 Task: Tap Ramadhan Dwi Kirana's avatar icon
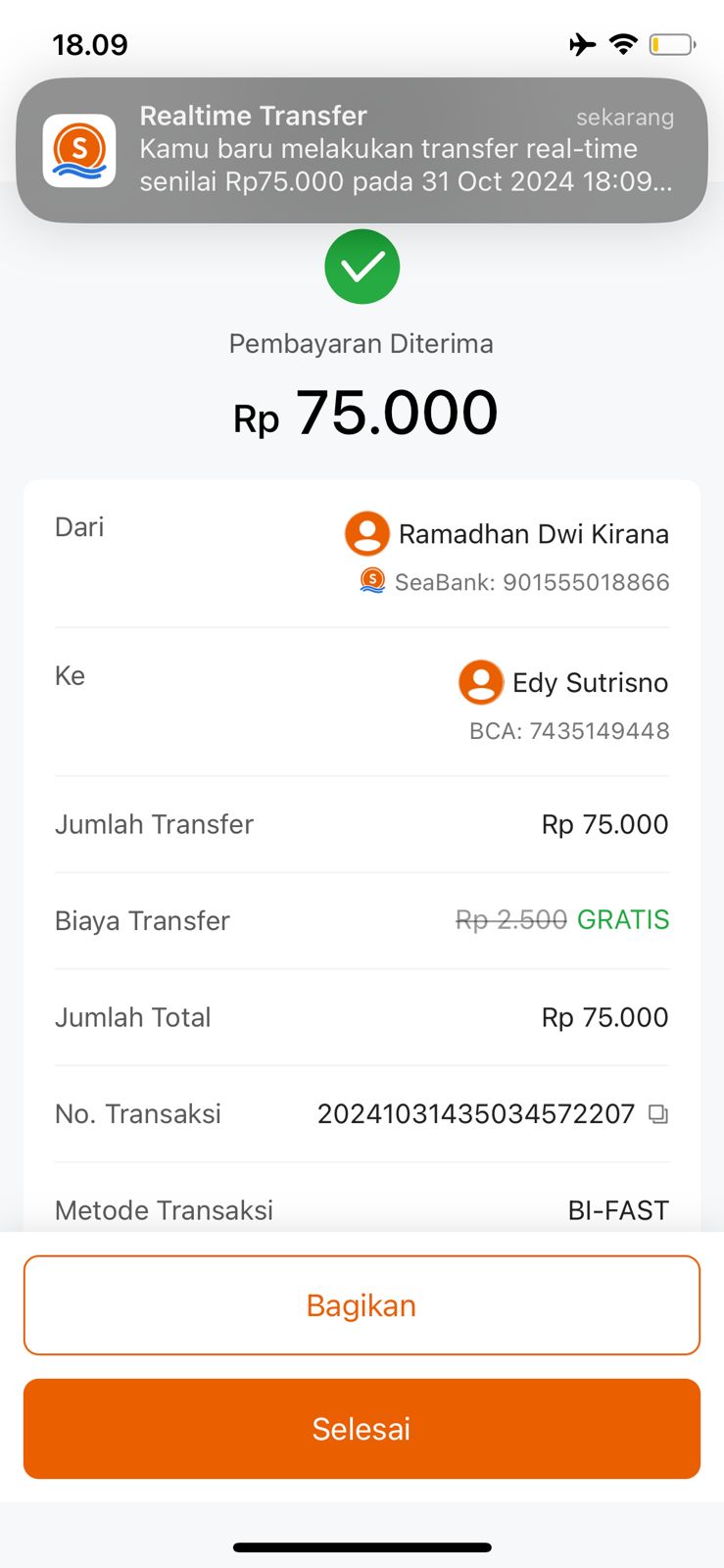tap(367, 534)
